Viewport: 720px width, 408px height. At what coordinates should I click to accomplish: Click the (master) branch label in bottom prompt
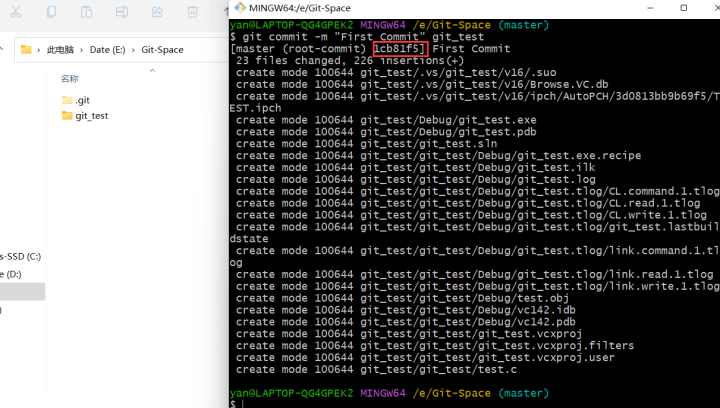(x=523, y=393)
